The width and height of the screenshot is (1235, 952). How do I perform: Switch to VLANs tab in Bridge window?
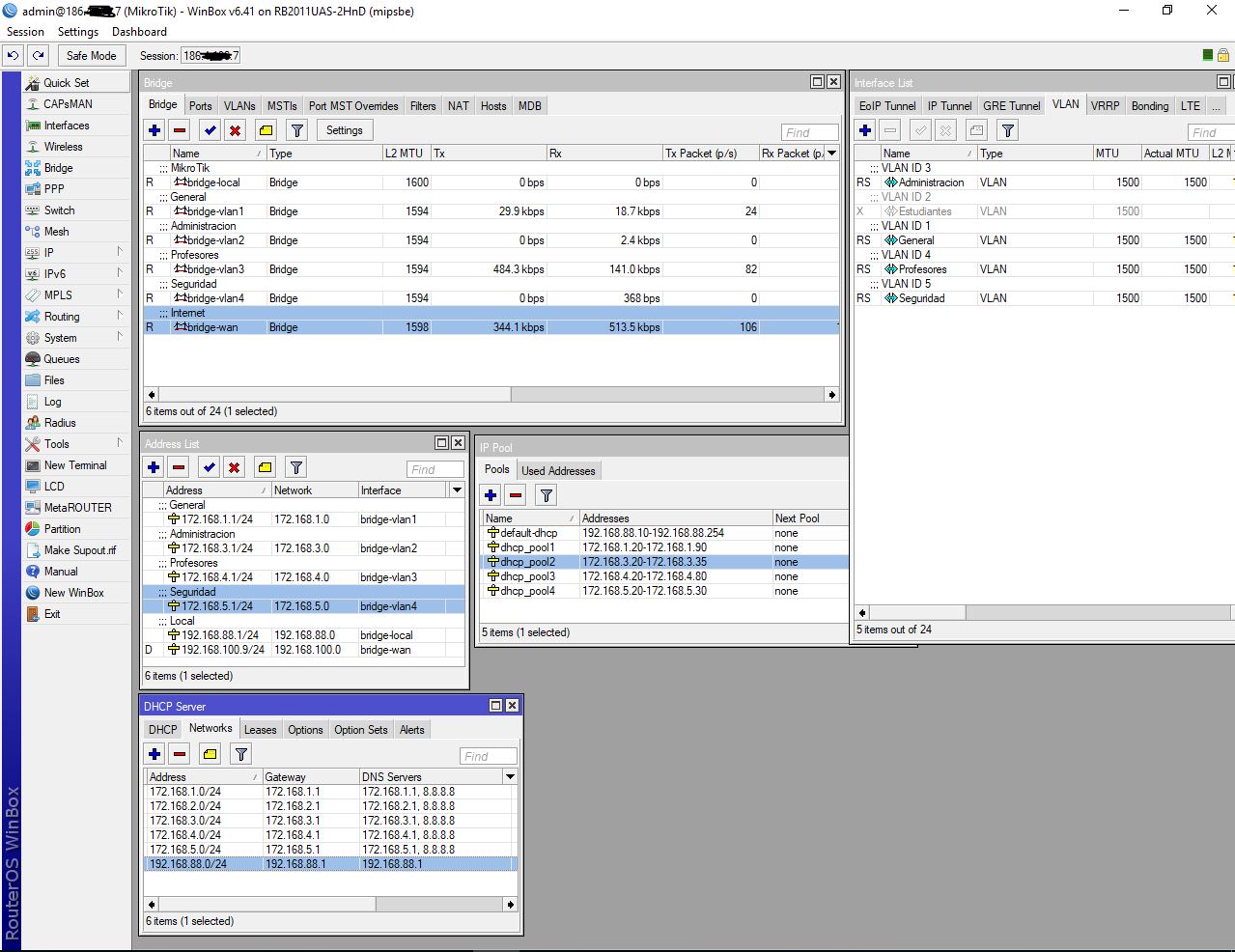click(x=239, y=106)
